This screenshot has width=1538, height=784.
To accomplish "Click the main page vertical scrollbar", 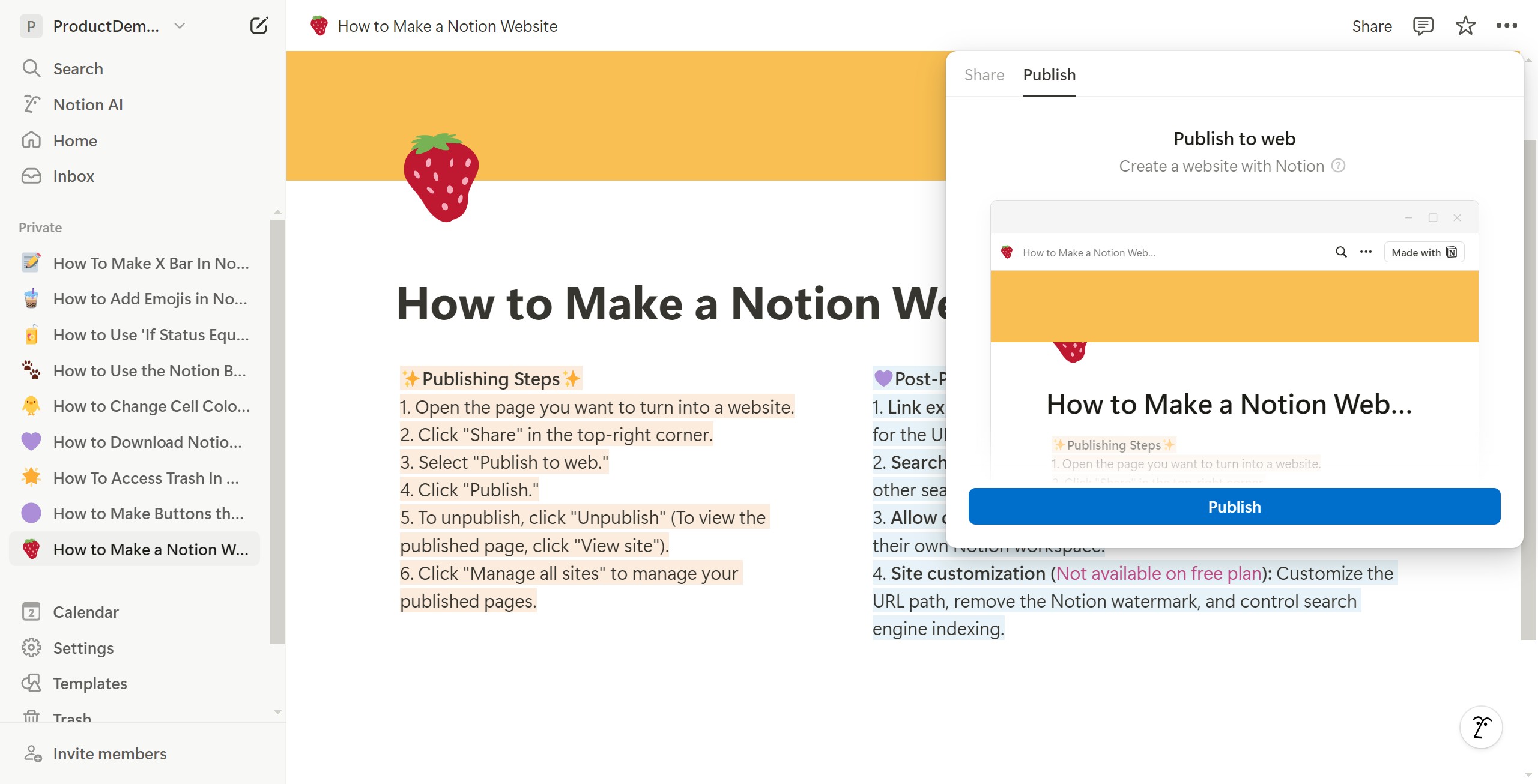I will 1529,390.
